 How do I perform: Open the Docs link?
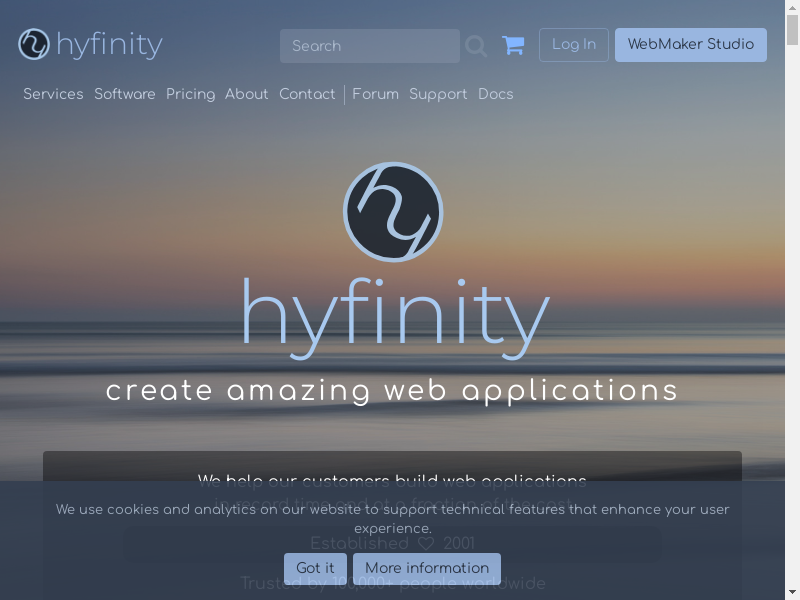click(x=495, y=94)
